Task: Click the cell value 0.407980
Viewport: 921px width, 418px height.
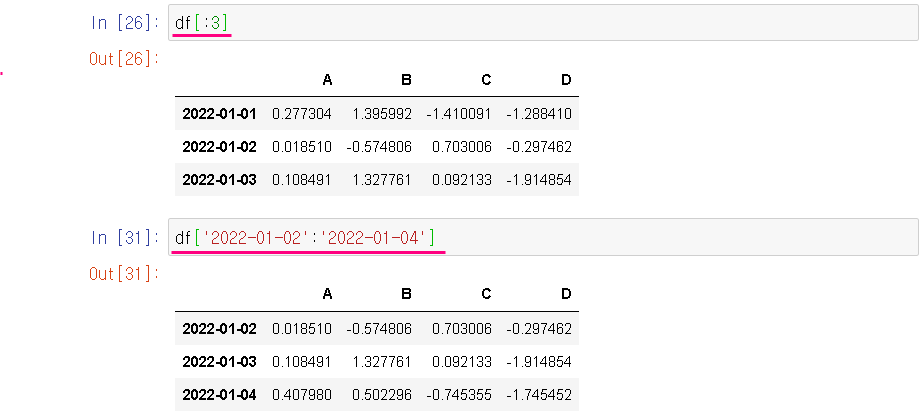Action: pos(302,395)
